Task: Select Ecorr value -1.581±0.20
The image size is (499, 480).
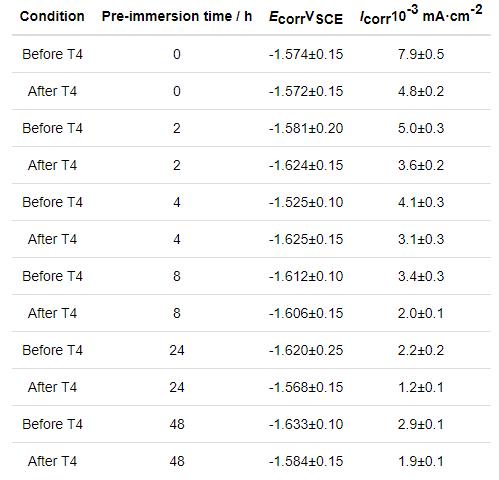Action: tap(306, 128)
